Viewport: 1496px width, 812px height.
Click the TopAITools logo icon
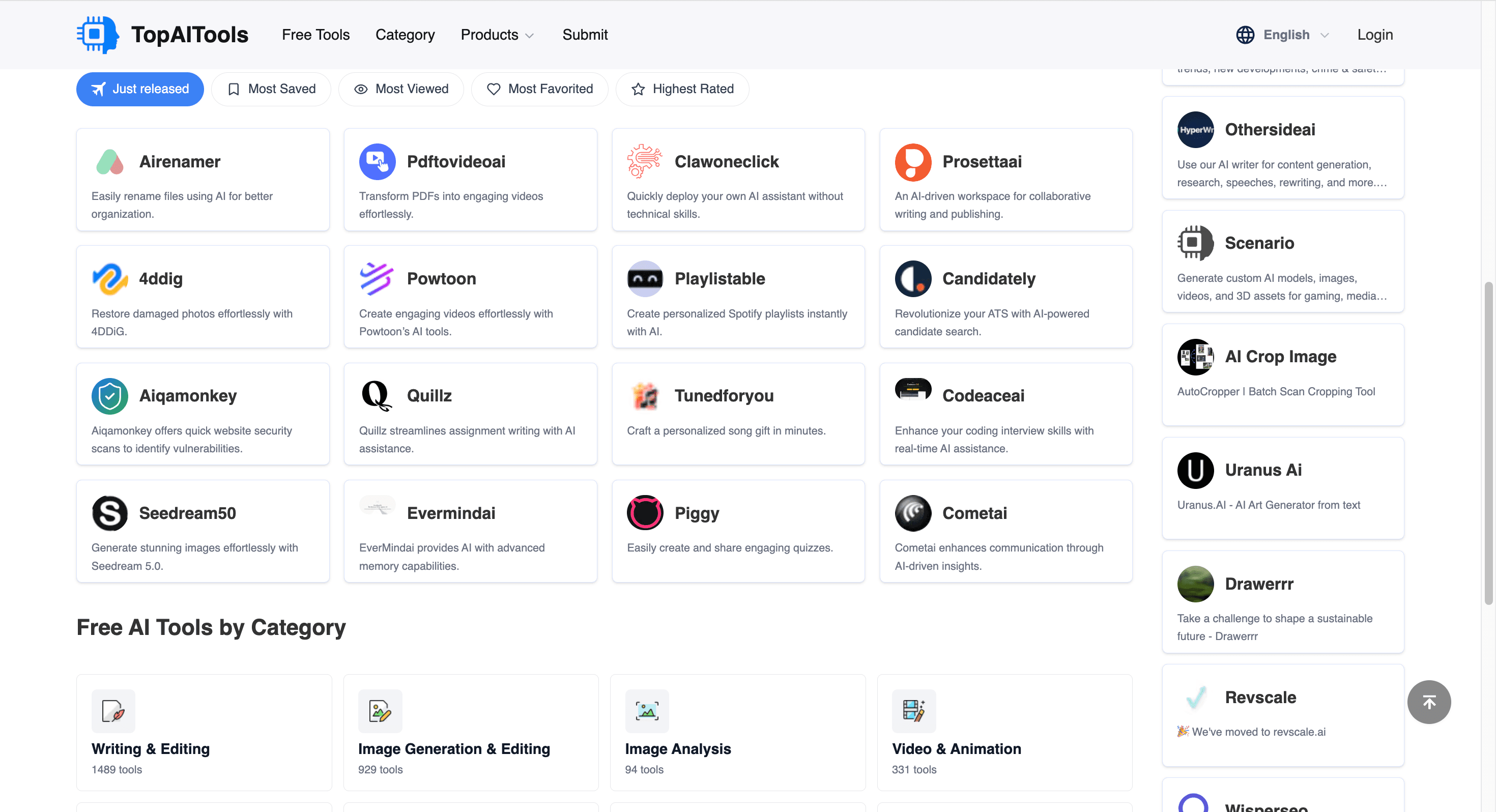pyautogui.click(x=98, y=35)
